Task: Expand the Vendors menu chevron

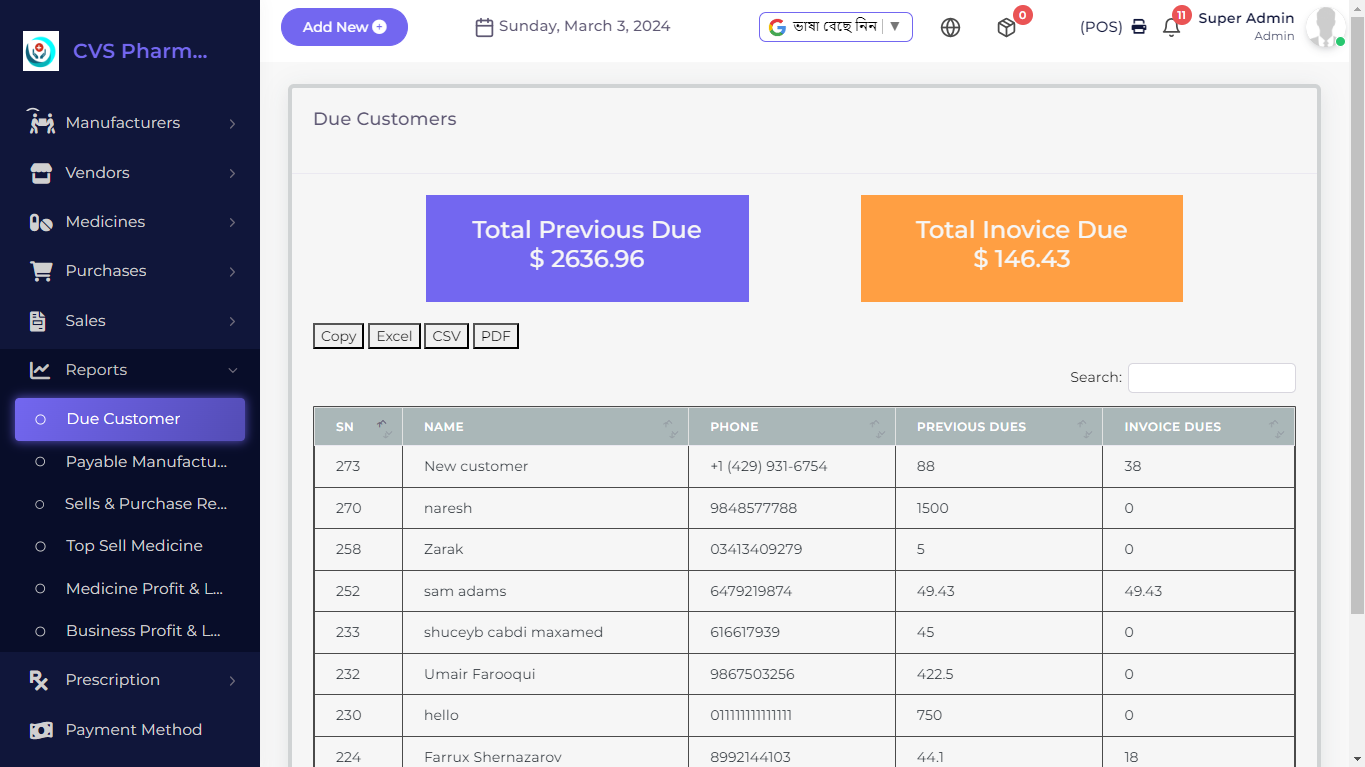Action: 232,172
